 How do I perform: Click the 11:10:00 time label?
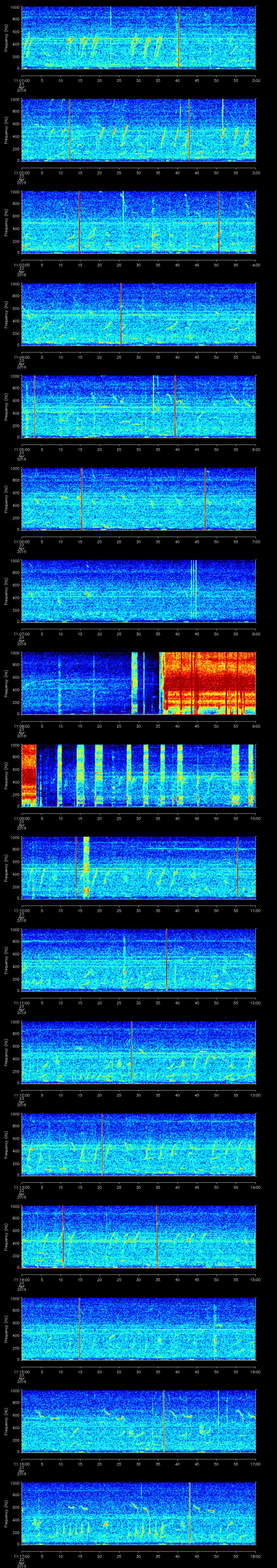(x=21, y=910)
